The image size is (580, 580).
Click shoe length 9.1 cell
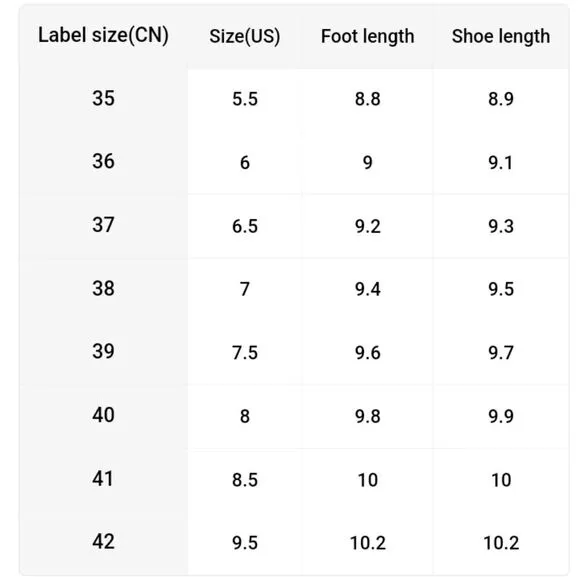500,163
